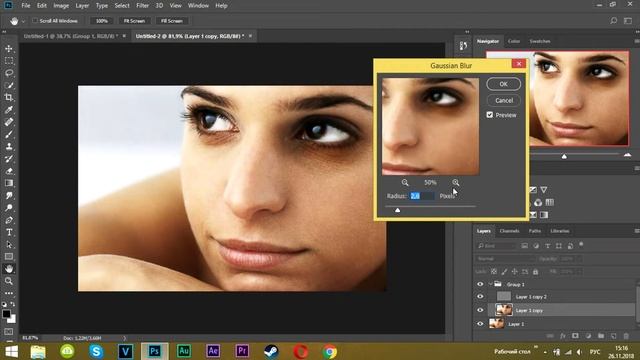Open the Layers panel options menu
Screen dimensions: 640x360
[636, 231]
